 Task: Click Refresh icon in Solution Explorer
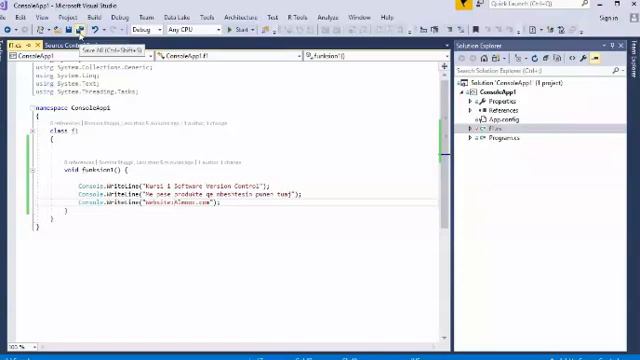click(535, 58)
